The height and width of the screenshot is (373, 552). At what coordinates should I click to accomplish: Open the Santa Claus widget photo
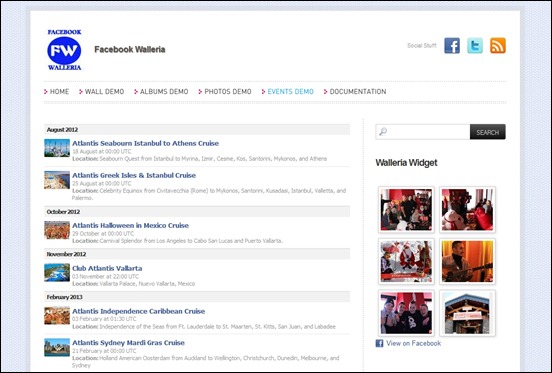(406, 261)
